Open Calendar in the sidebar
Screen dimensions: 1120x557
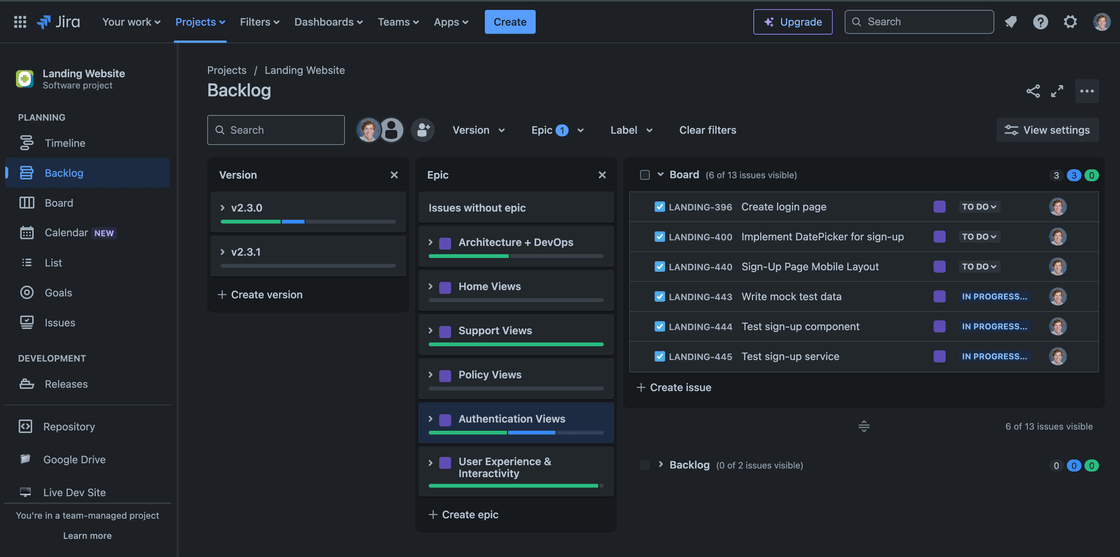pyautogui.click(x=87, y=233)
